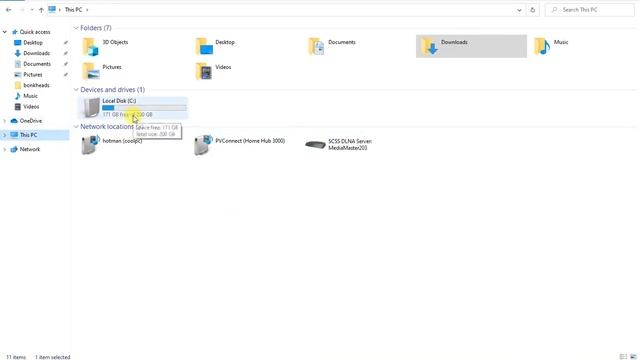This screenshot has height=360, width=640.
Task: Select the Downloads folder icon in Folders
Action: pyautogui.click(x=429, y=46)
